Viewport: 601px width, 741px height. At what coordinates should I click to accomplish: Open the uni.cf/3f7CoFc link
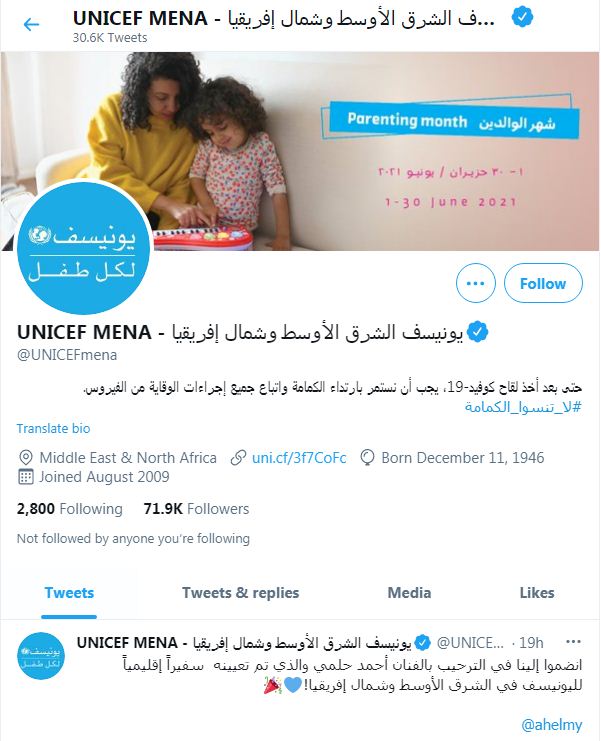pos(299,458)
